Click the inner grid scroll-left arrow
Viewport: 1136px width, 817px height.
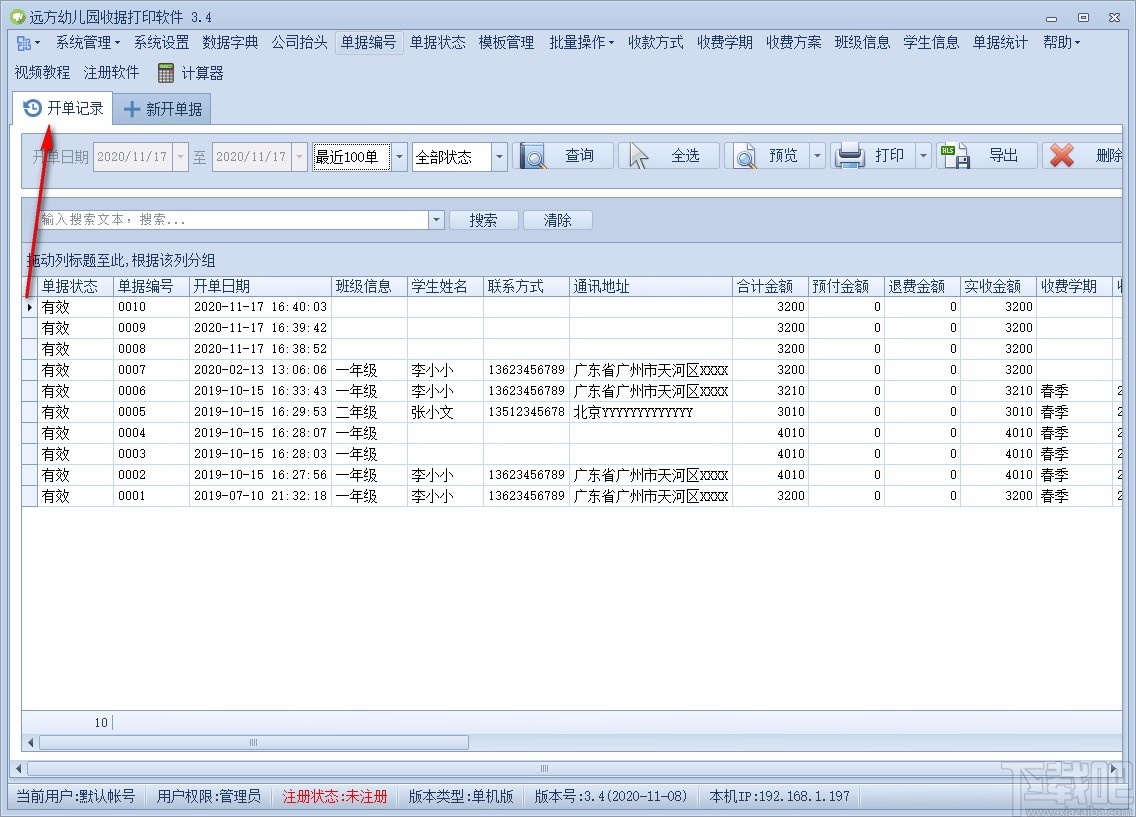click(x=30, y=742)
